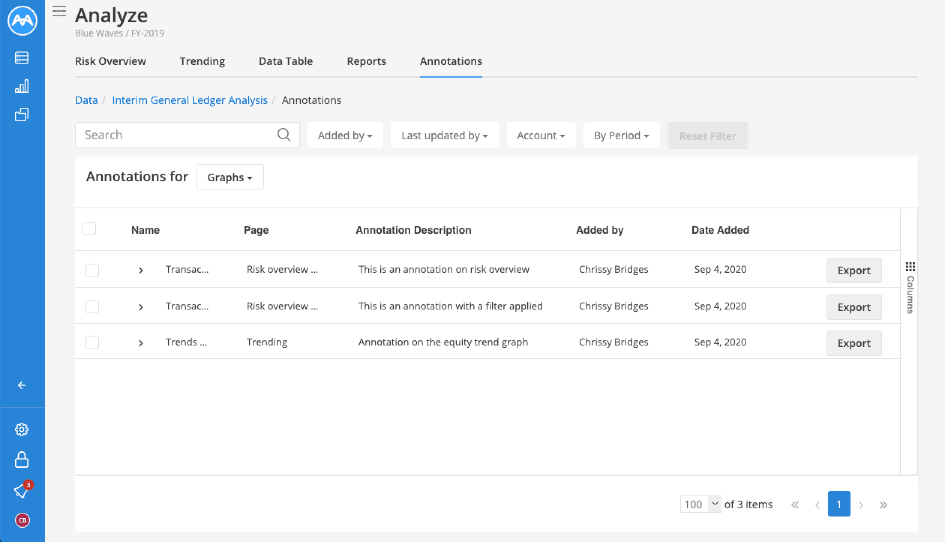
Task: Open the bar chart sidebar icon
Action: point(22,86)
